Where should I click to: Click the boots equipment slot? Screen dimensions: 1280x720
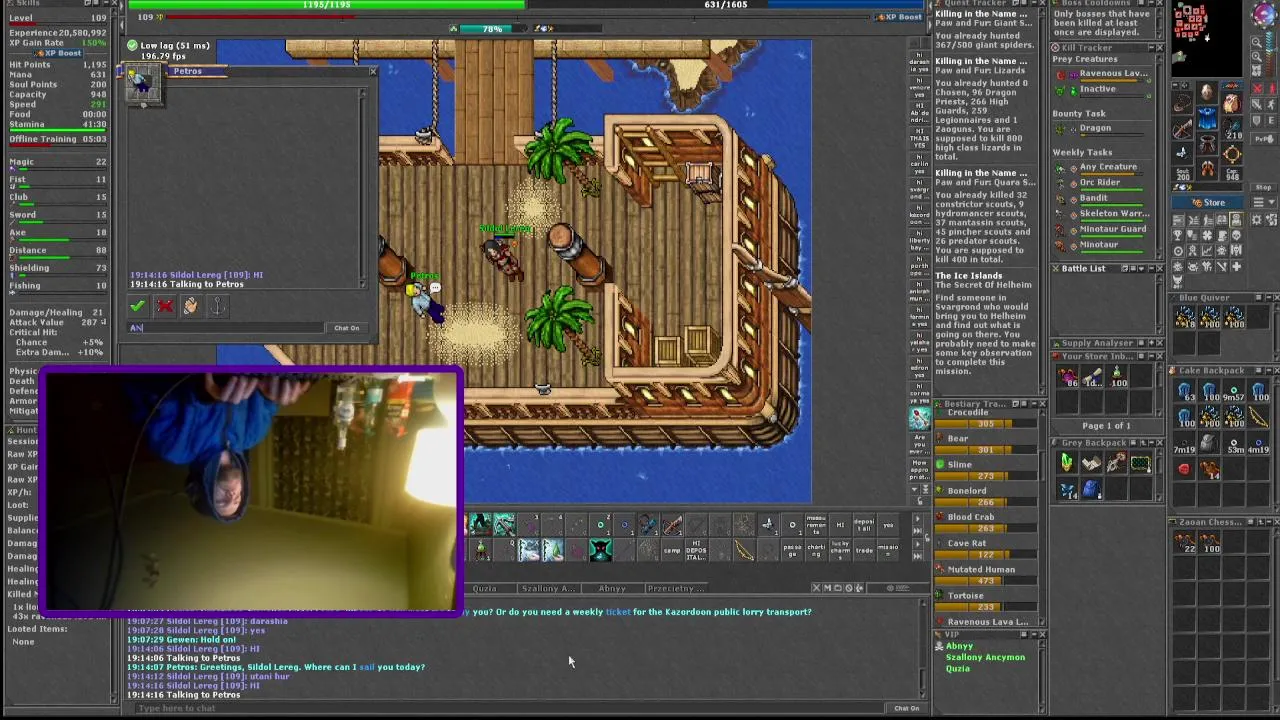[x=1207, y=168]
